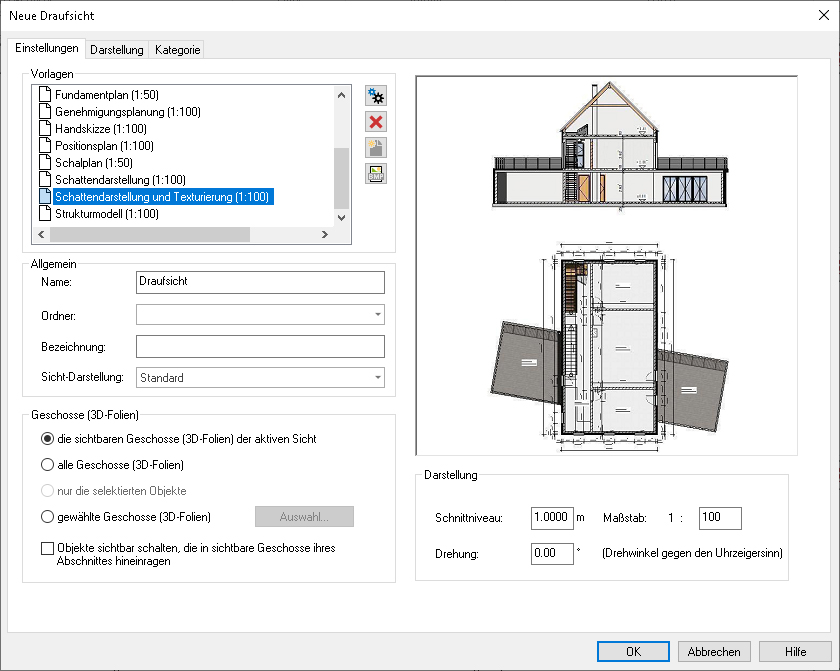Switch to the Einstellungen tab

point(47,48)
